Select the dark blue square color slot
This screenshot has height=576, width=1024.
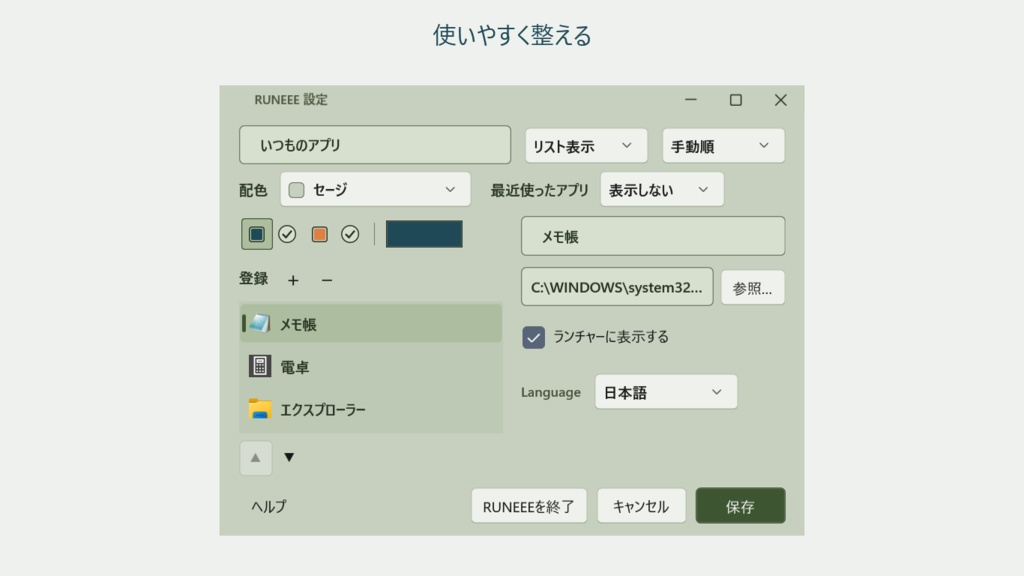point(257,234)
